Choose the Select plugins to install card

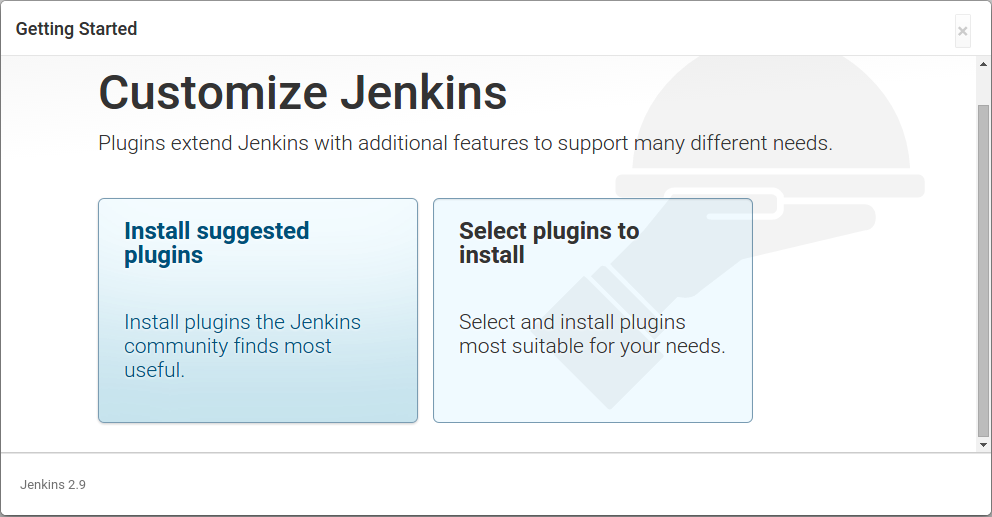pyautogui.click(x=593, y=310)
